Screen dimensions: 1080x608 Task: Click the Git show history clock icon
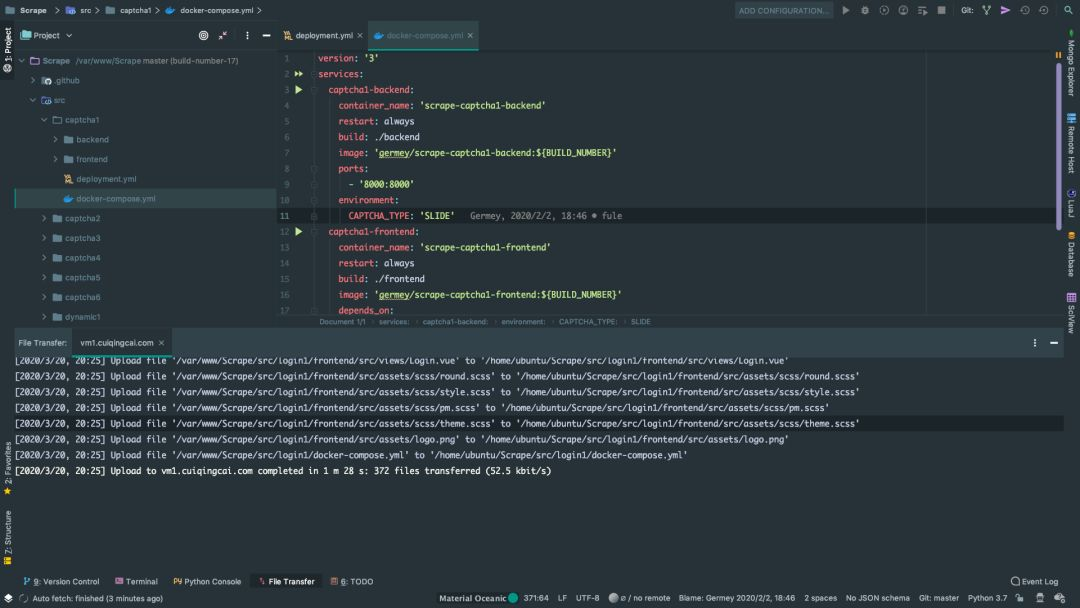point(1024,10)
